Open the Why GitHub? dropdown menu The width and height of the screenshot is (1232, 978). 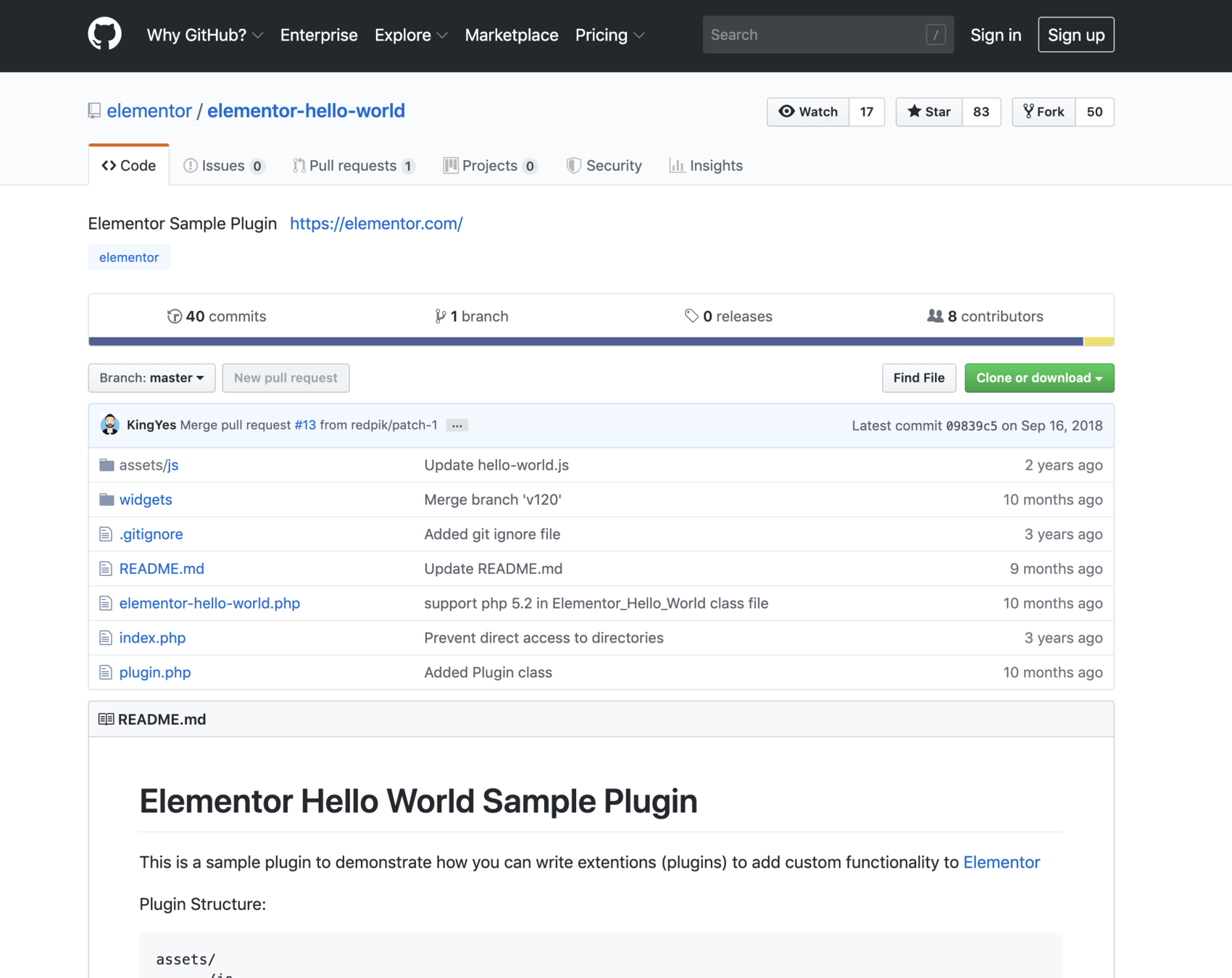204,35
